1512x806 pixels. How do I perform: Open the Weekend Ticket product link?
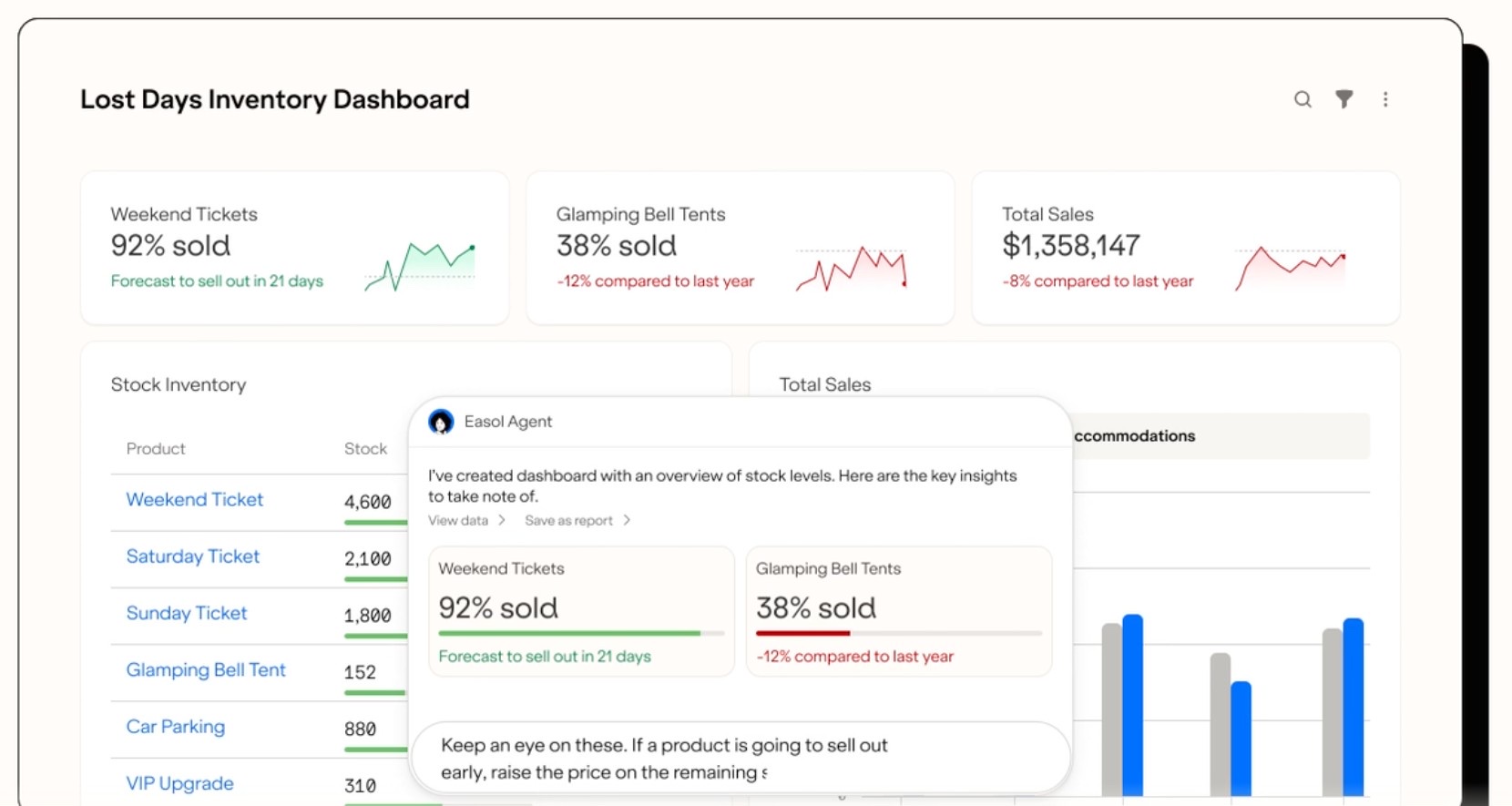[x=194, y=499]
